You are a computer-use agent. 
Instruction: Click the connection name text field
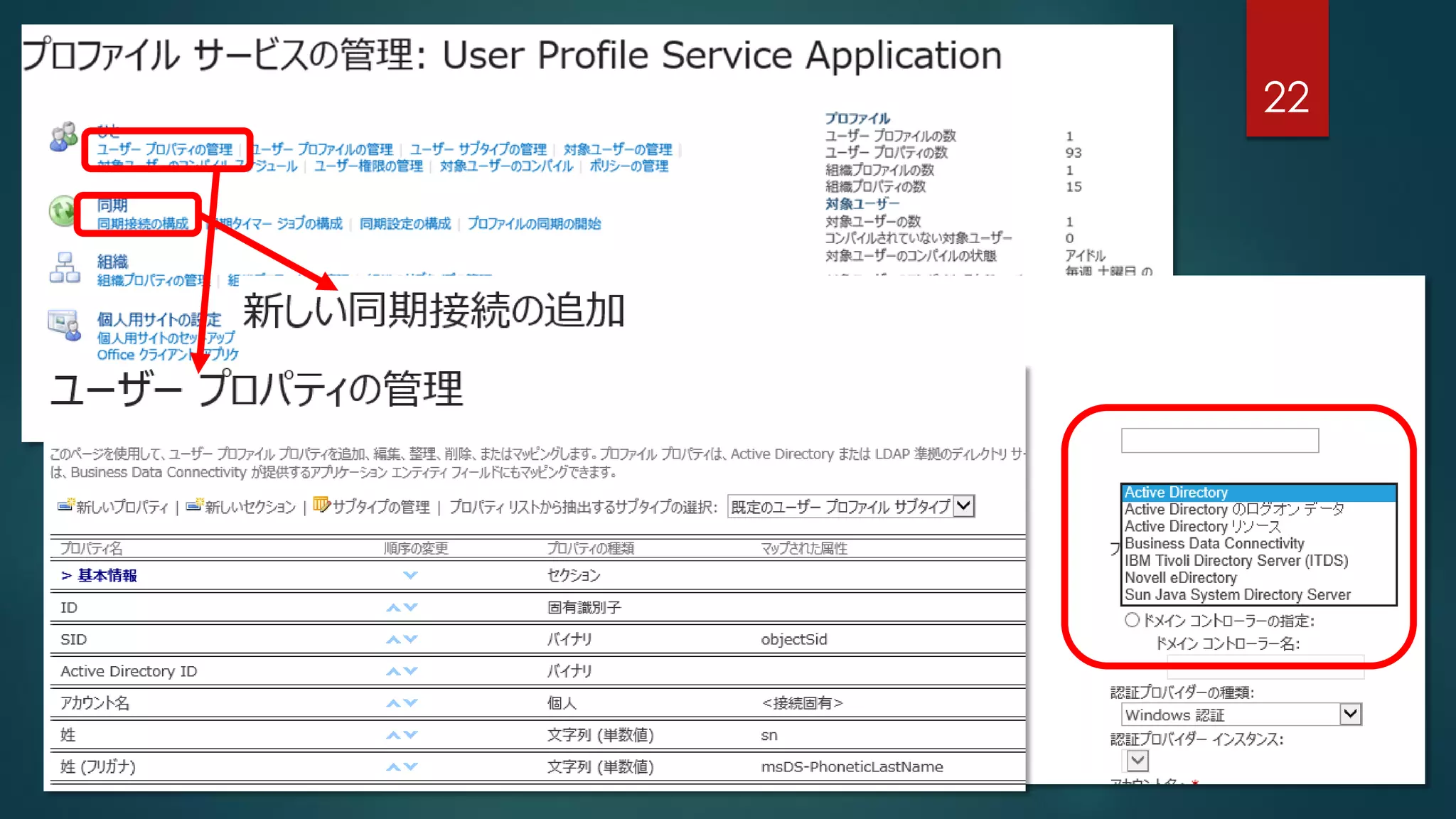click(x=1219, y=441)
